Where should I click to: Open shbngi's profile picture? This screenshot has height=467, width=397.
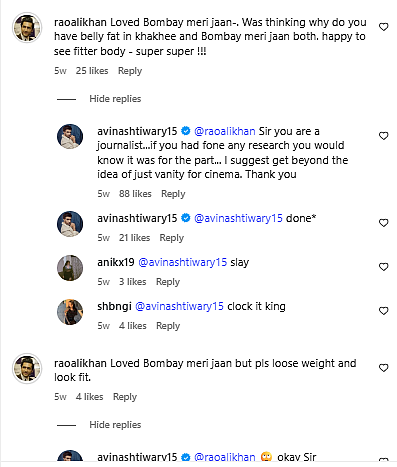tap(70, 312)
